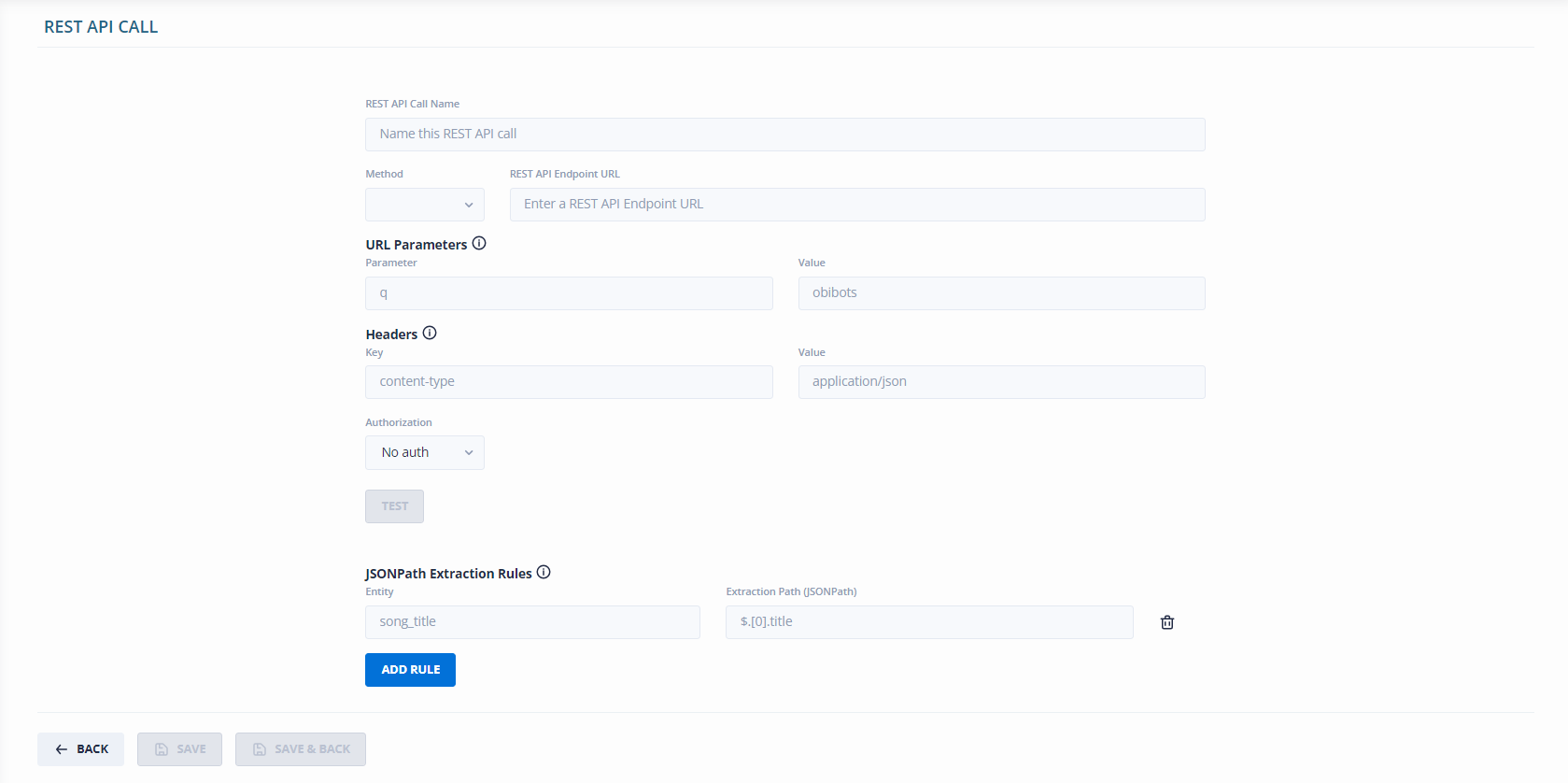Click the TEST button
The image size is (1568, 783).
point(394,506)
